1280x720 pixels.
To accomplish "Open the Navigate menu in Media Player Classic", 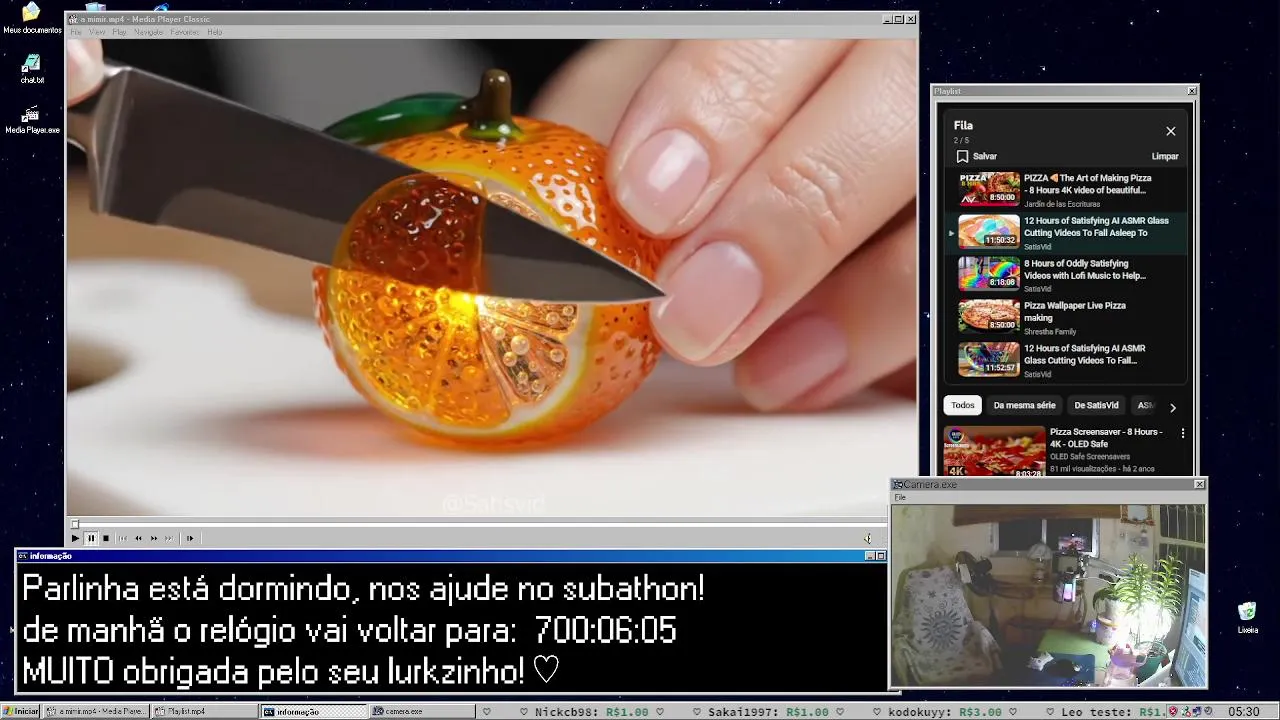I will click(x=148, y=32).
